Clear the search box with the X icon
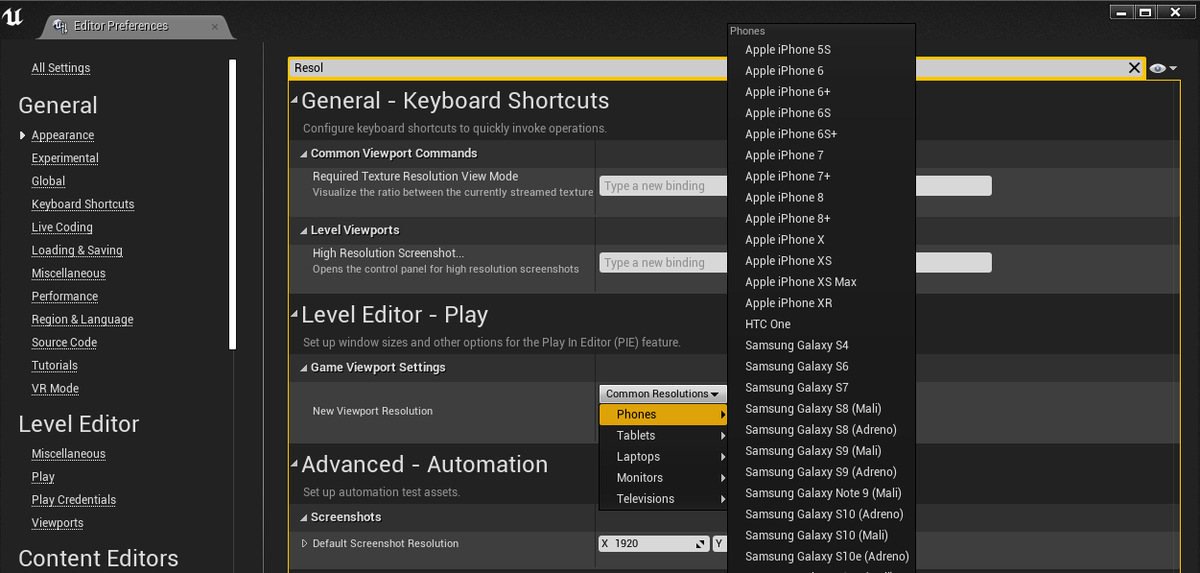This screenshot has height=573, width=1200. click(1134, 68)
